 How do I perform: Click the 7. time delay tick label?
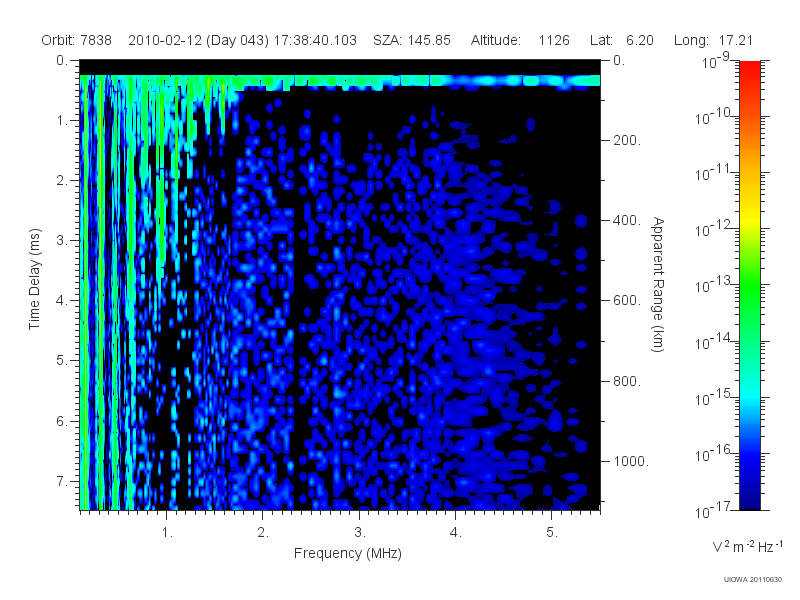(62, 481)
